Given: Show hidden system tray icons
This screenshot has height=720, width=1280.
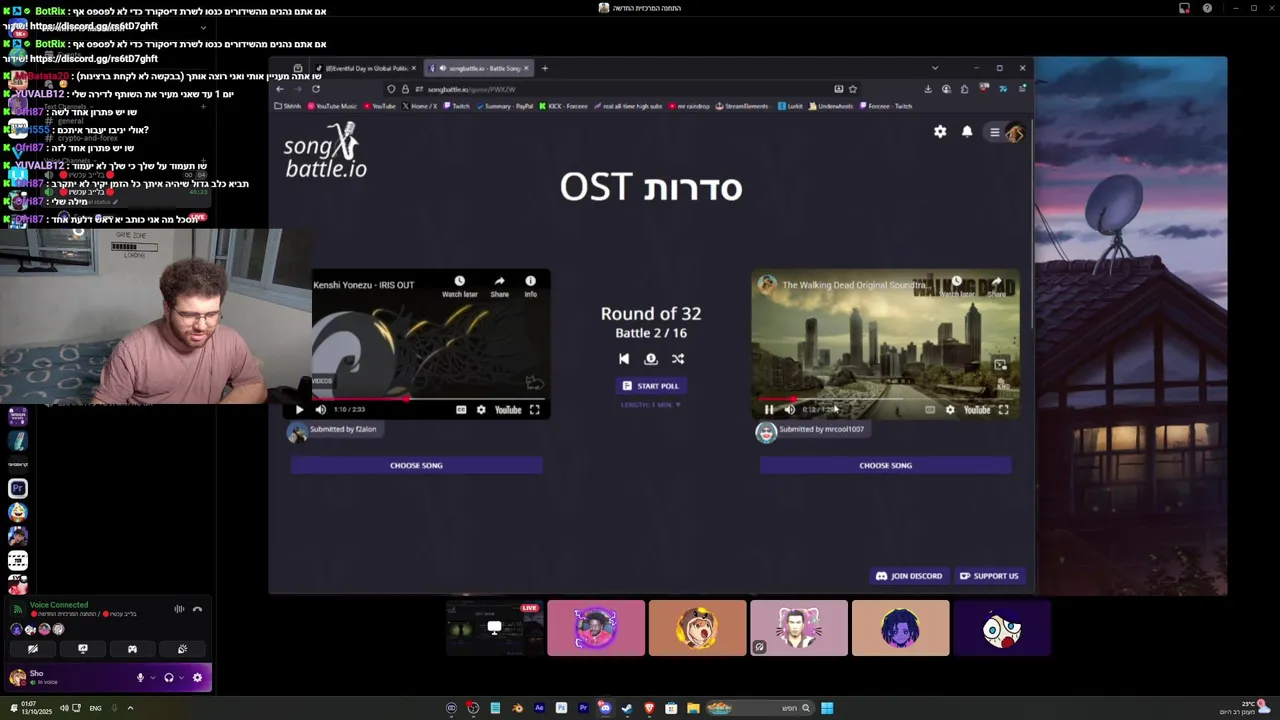Looking at the screenshot, I should tap(130, 708).
